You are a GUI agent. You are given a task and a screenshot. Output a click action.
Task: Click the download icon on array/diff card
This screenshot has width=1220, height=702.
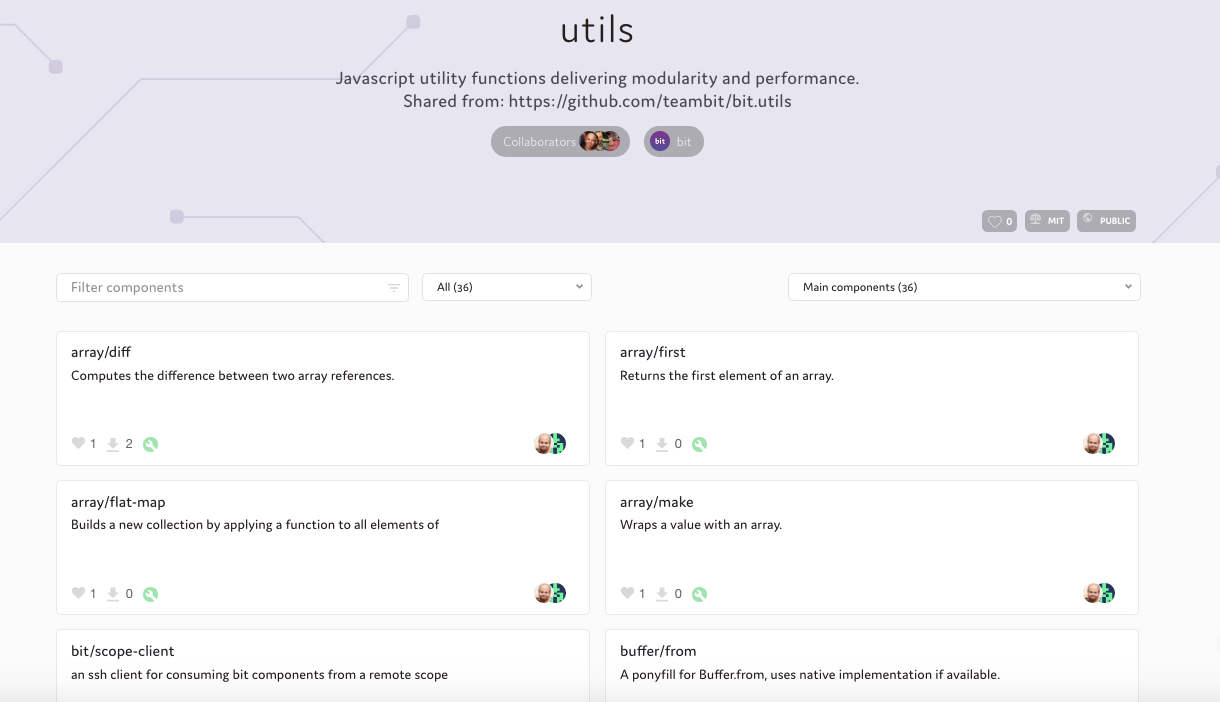point(113,444)
